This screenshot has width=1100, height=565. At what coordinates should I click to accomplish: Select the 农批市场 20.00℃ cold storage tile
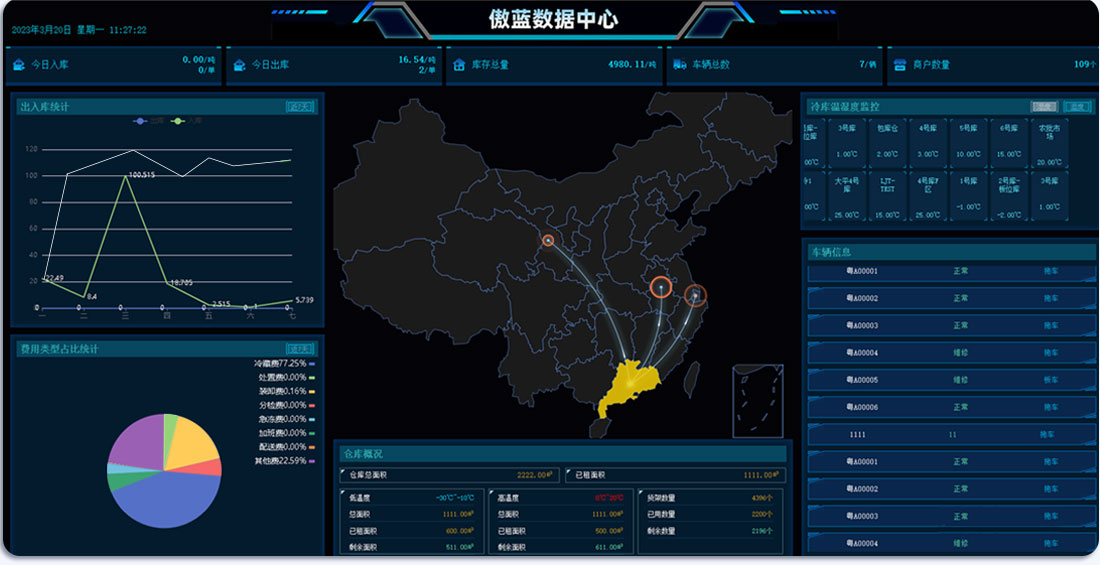coord(1048,144)
